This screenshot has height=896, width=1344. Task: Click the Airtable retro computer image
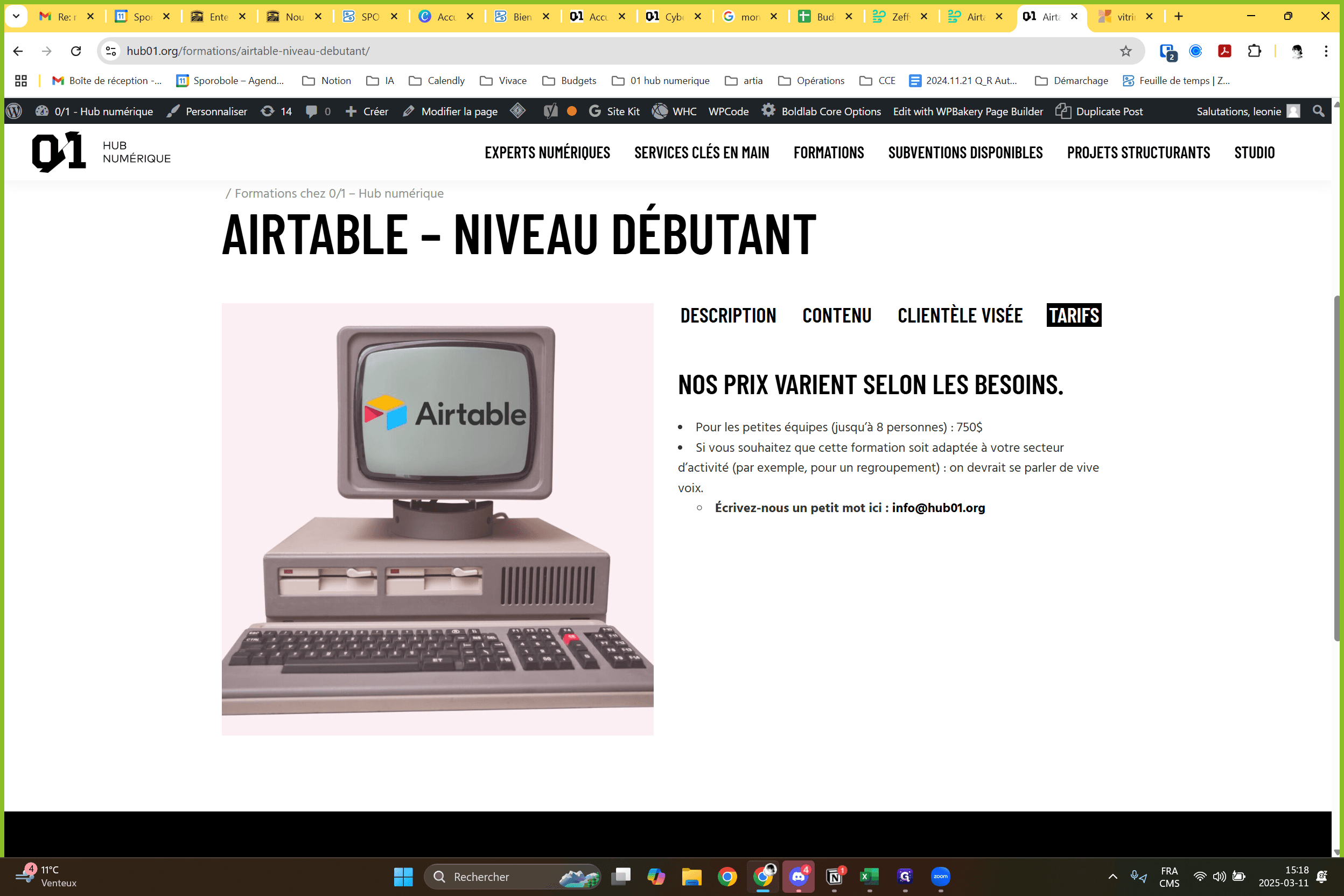437,519
